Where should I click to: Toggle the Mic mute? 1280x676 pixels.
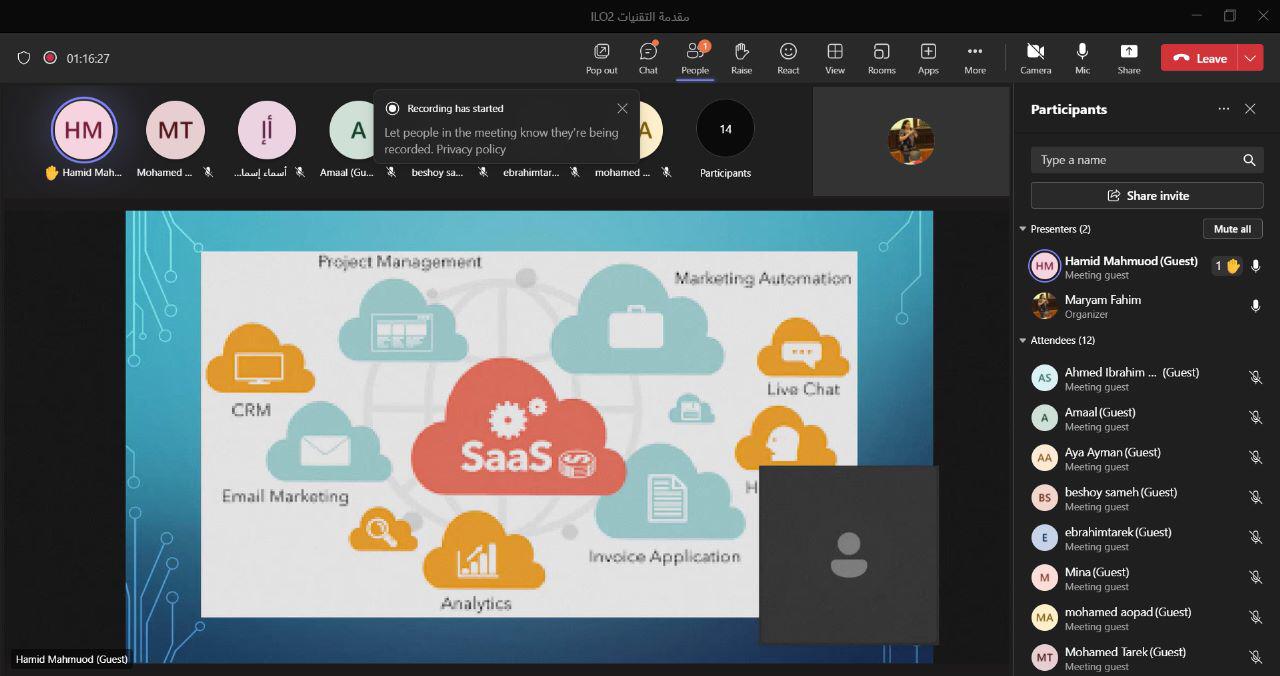point(1082,58)
